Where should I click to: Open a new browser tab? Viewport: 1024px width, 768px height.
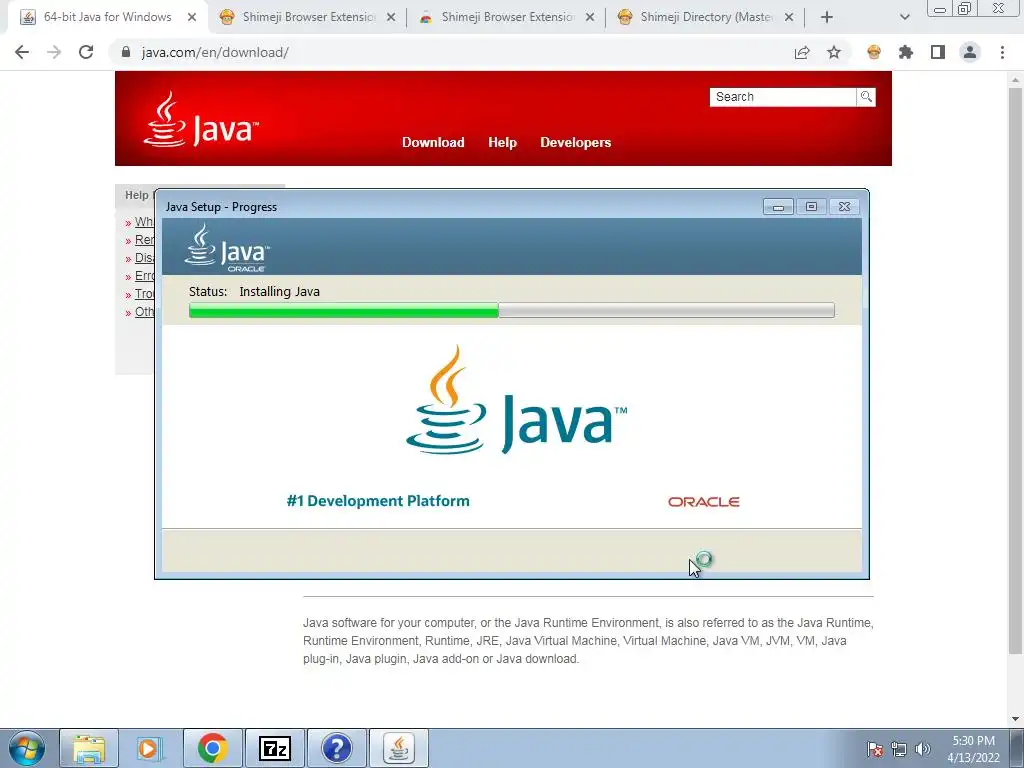827,18
